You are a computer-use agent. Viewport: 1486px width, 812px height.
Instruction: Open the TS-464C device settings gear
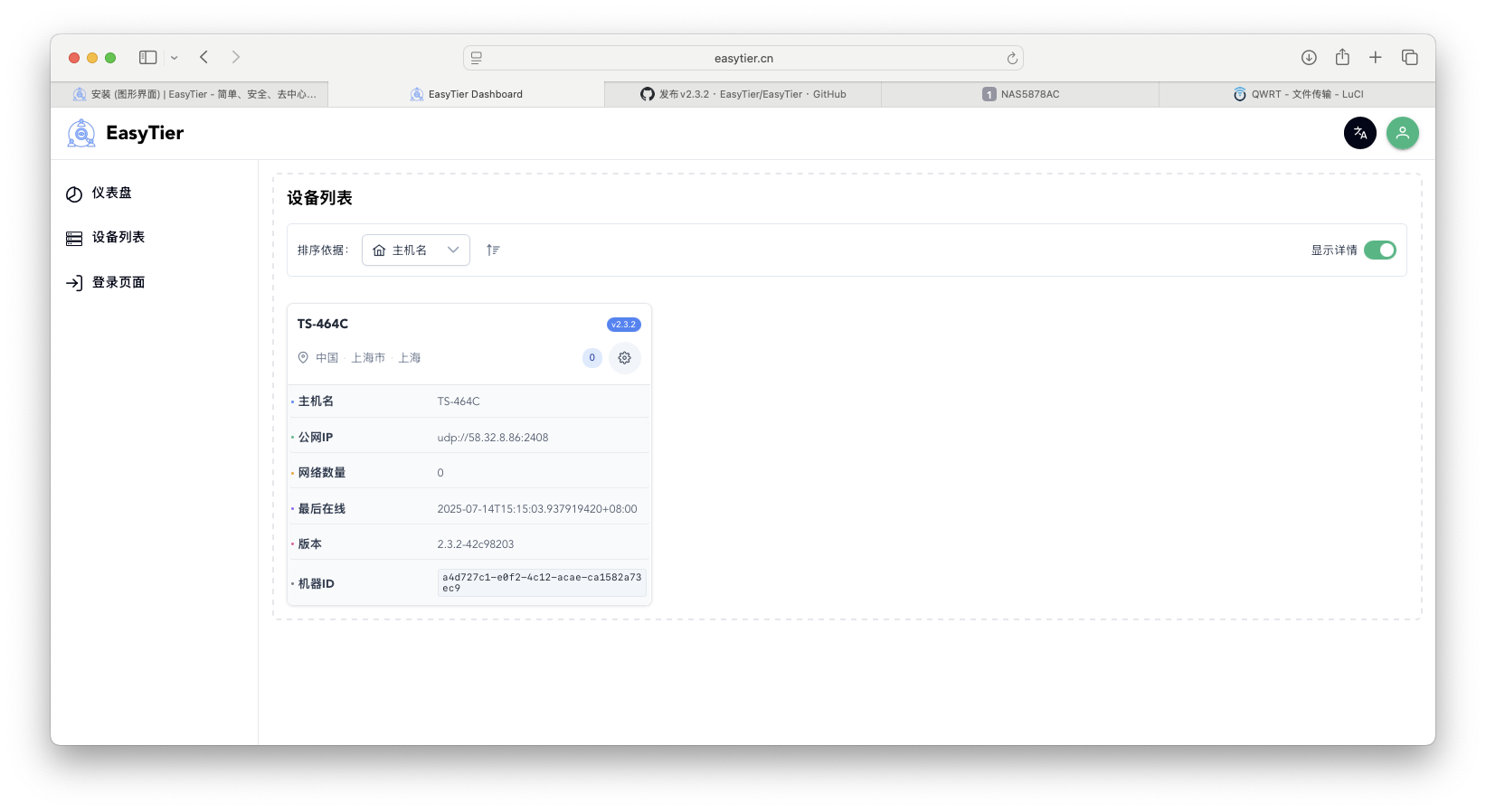624,358
